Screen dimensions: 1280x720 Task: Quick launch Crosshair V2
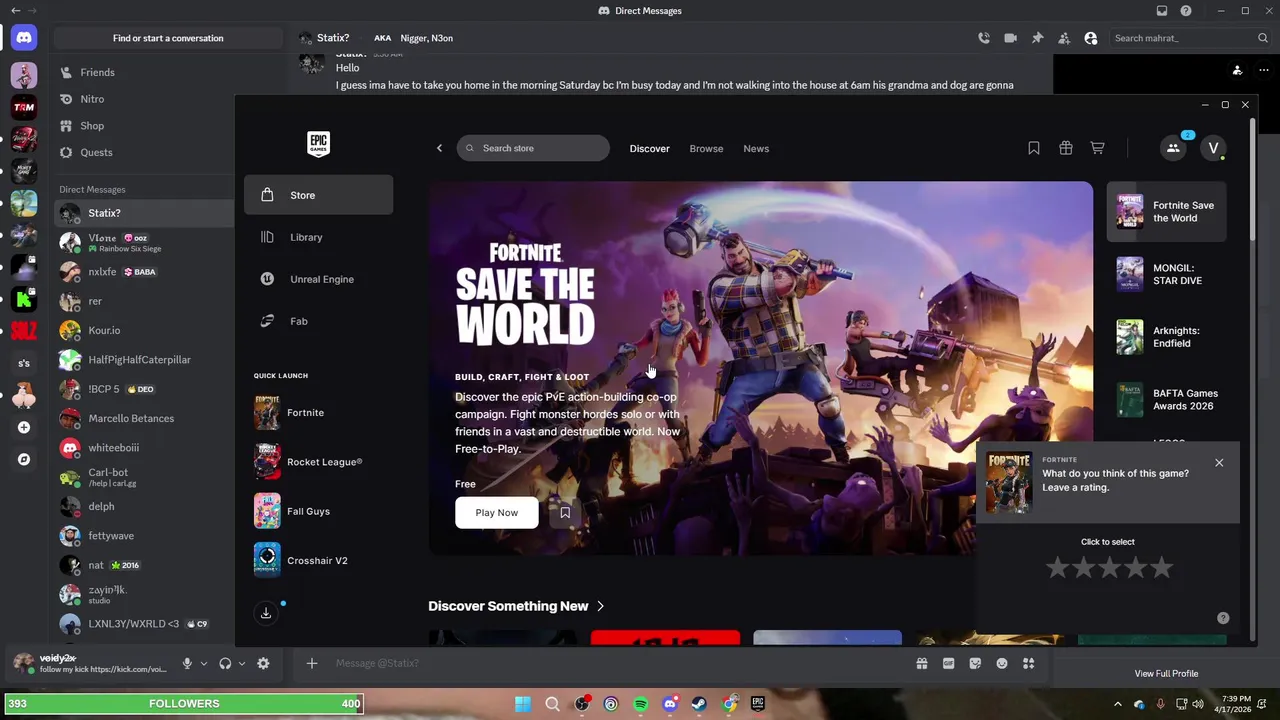click(x=318, y=560)
